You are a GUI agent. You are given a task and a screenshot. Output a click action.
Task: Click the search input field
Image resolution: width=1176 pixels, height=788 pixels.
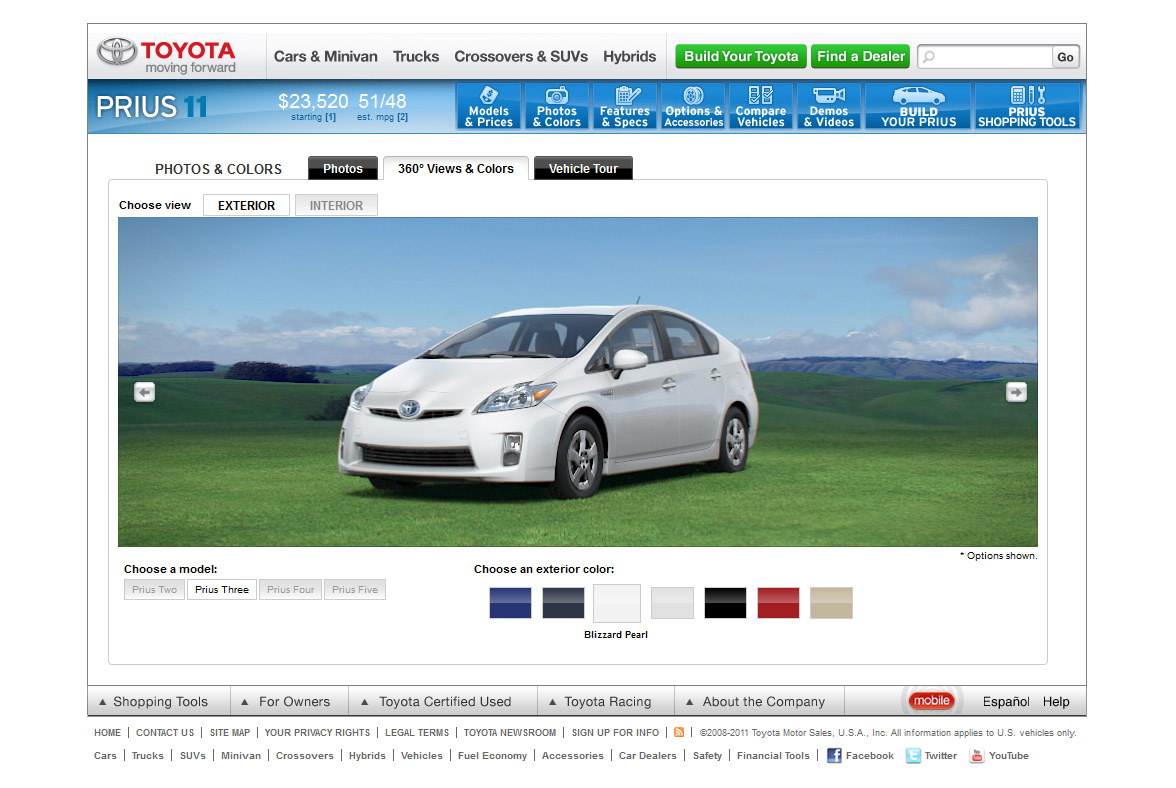pyautogui.click(x=986, y=57)
